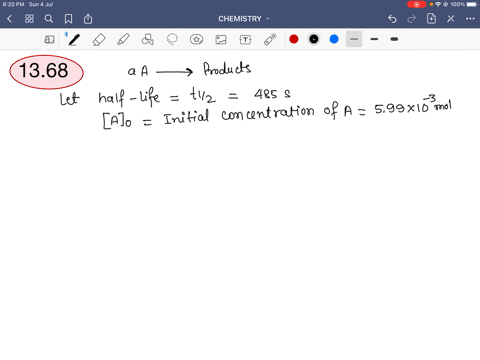480x360 pixels.
Task: Tap the handwritten word Products
Action: point(227,69)
